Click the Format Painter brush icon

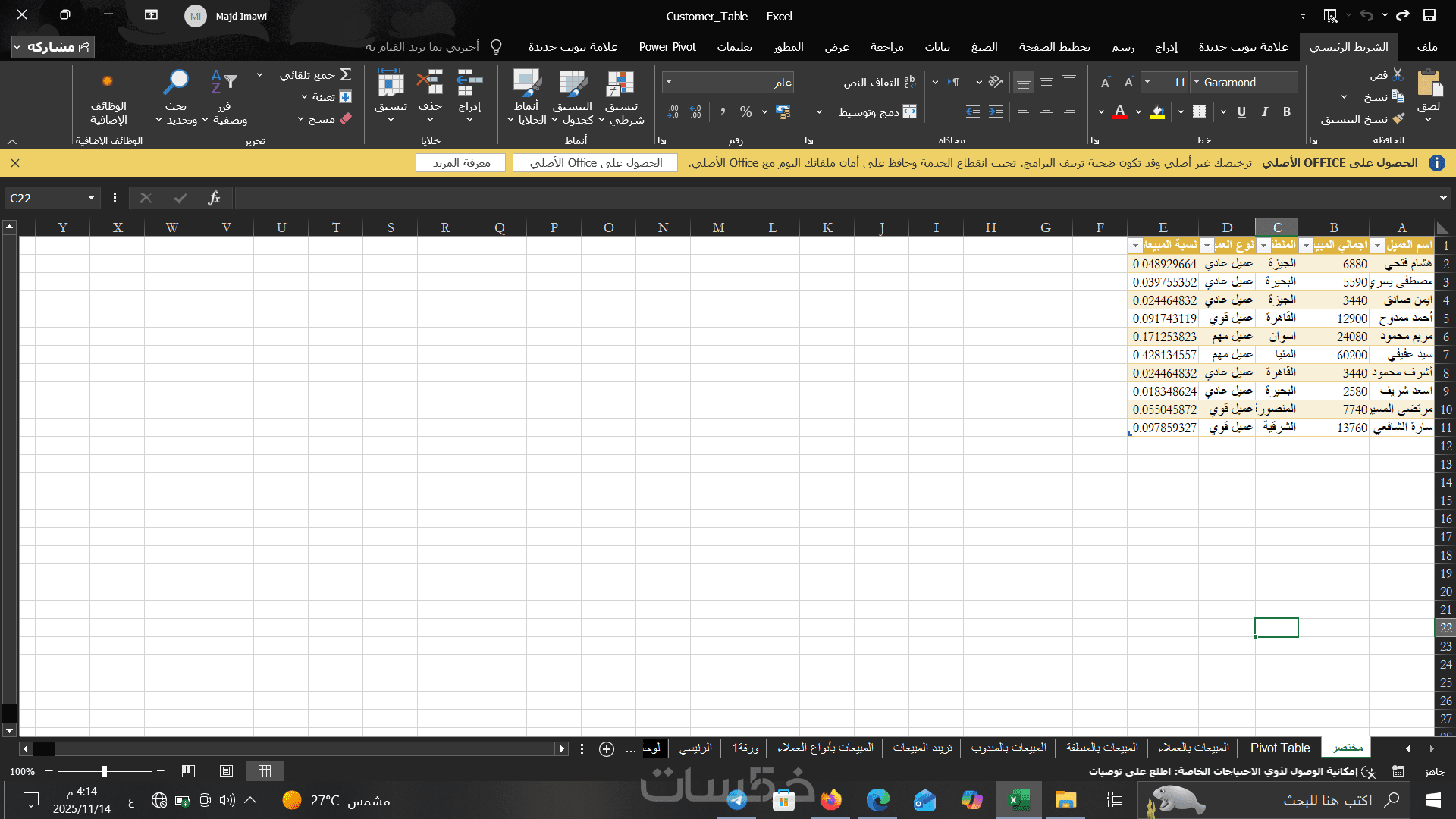(x=1398, y=119)
